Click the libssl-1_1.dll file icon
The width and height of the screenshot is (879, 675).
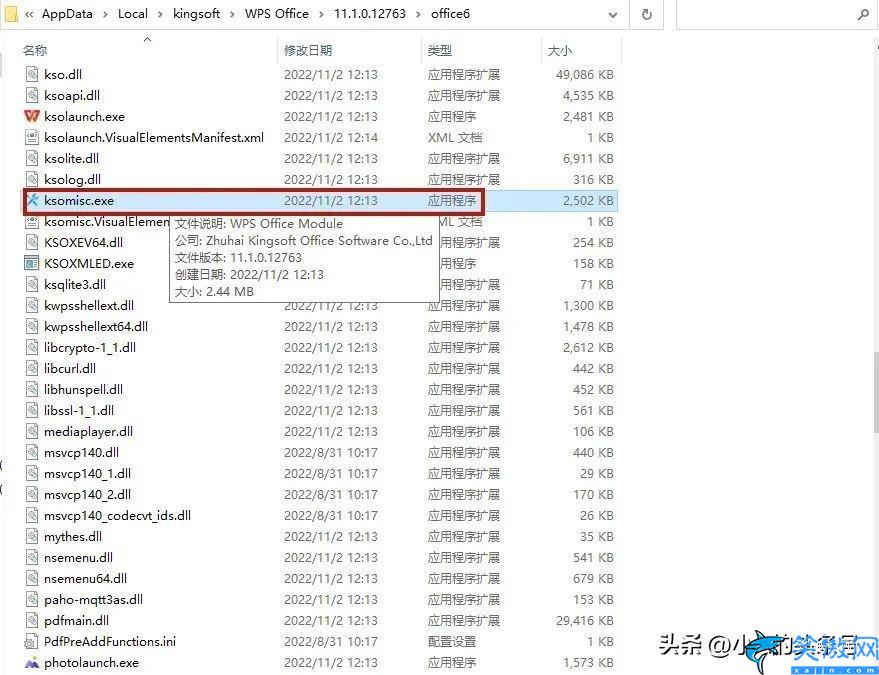pyautogui.click(x=32, y=411)
